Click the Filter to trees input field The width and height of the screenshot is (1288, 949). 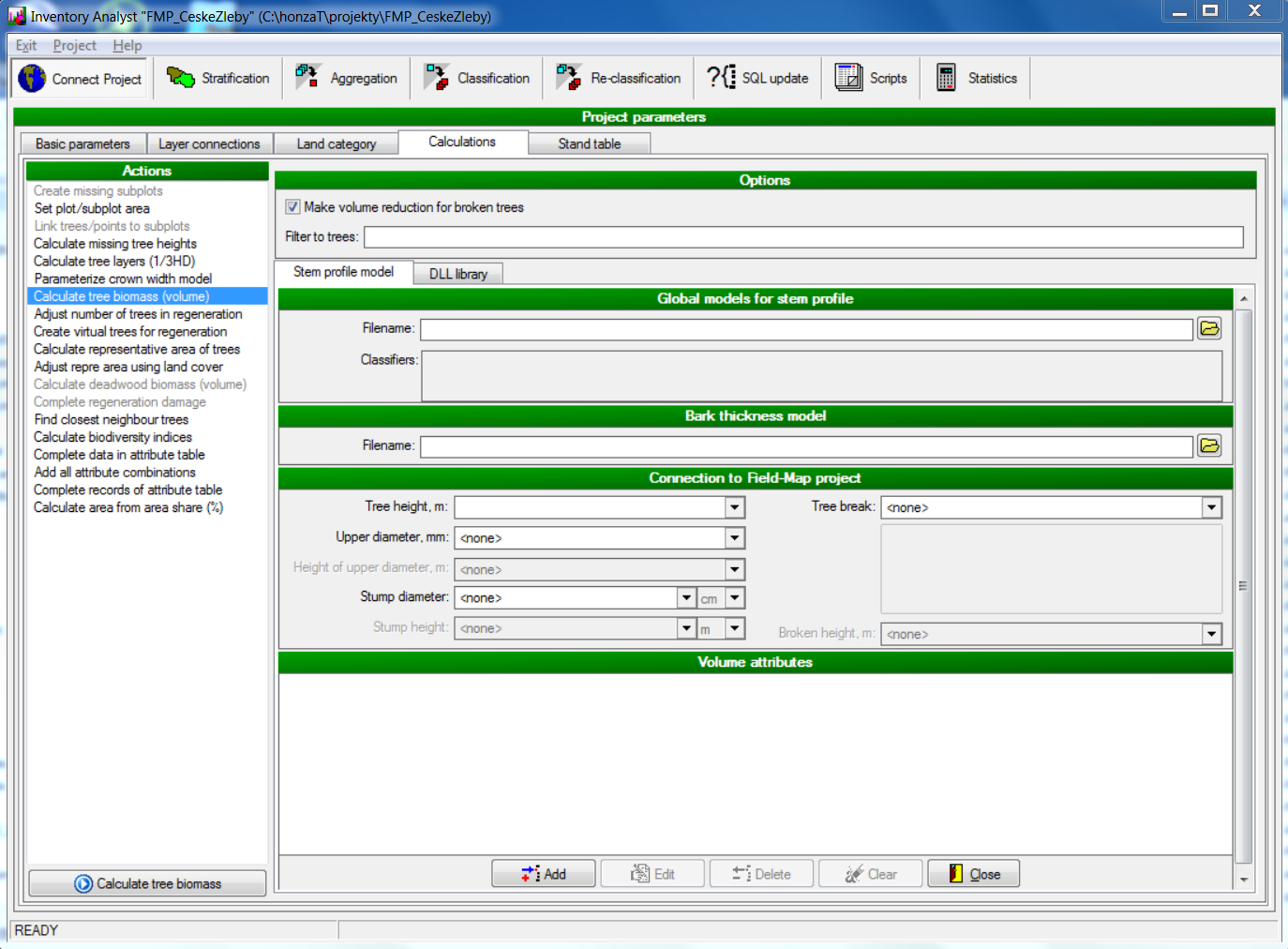tap(802, 237)
